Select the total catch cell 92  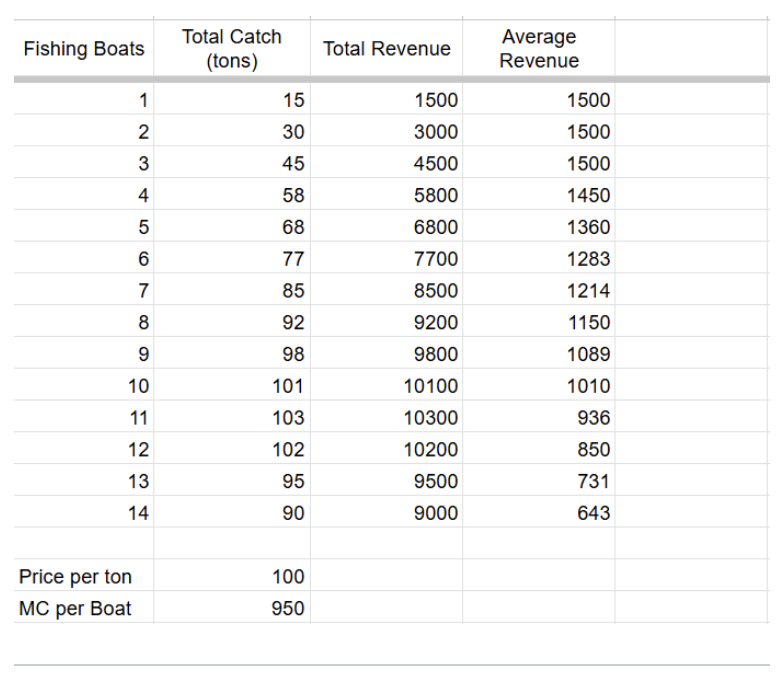(232, 322)
